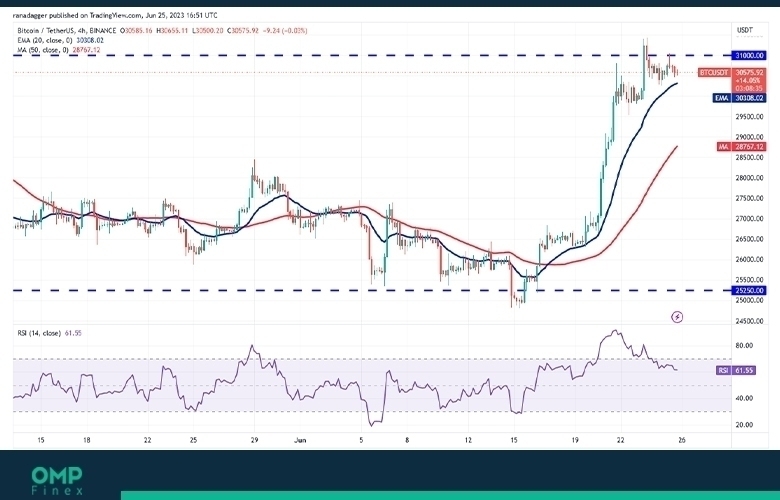Click the 12 date label on the time axis
Viewport: 780px width, 500px height.
(x=468, y=440)
